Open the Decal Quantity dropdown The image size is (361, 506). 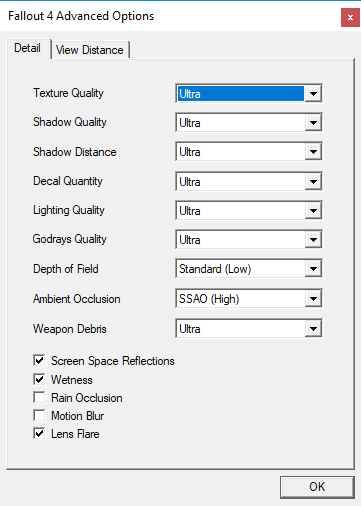pyautogui.click(x=249, y=182)
